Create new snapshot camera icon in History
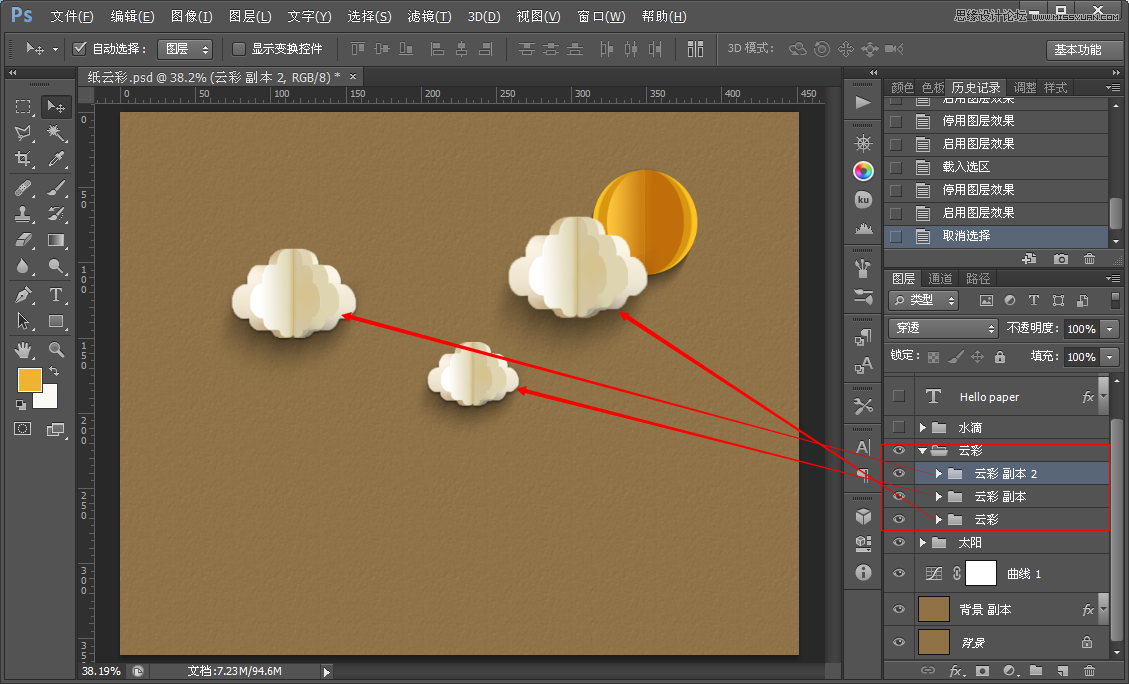 coord(1061,258)
